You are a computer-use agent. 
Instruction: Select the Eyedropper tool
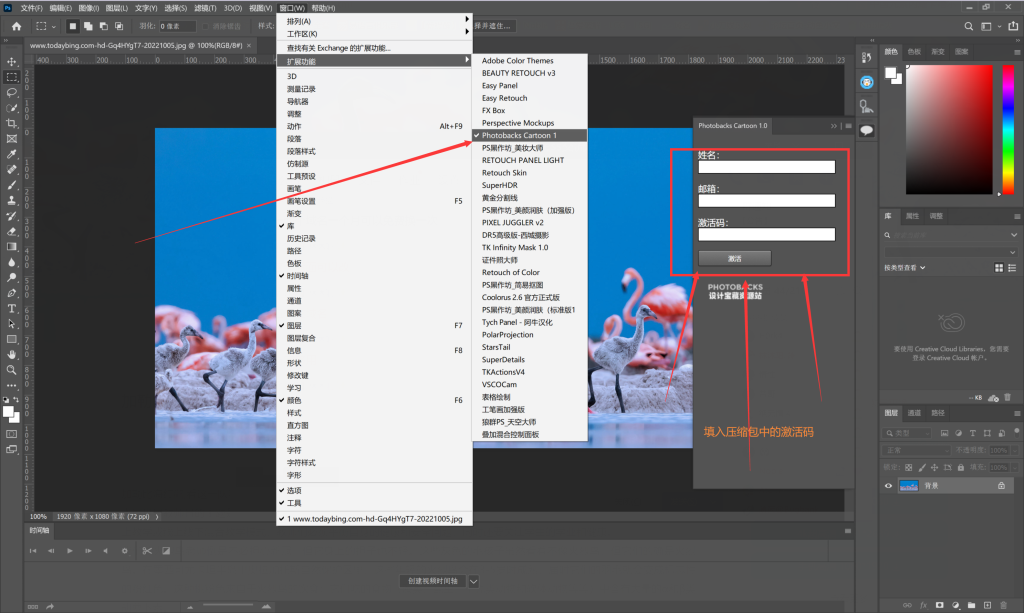(x=12, y=155)
